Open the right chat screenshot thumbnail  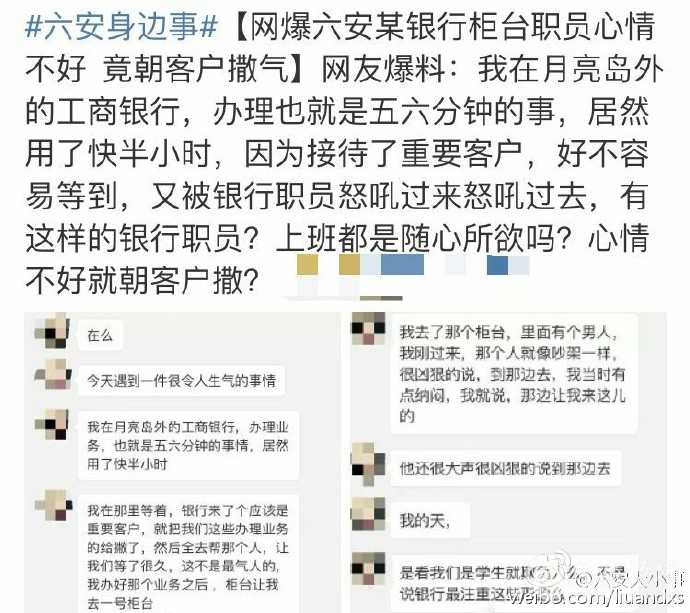coord(508,462)
